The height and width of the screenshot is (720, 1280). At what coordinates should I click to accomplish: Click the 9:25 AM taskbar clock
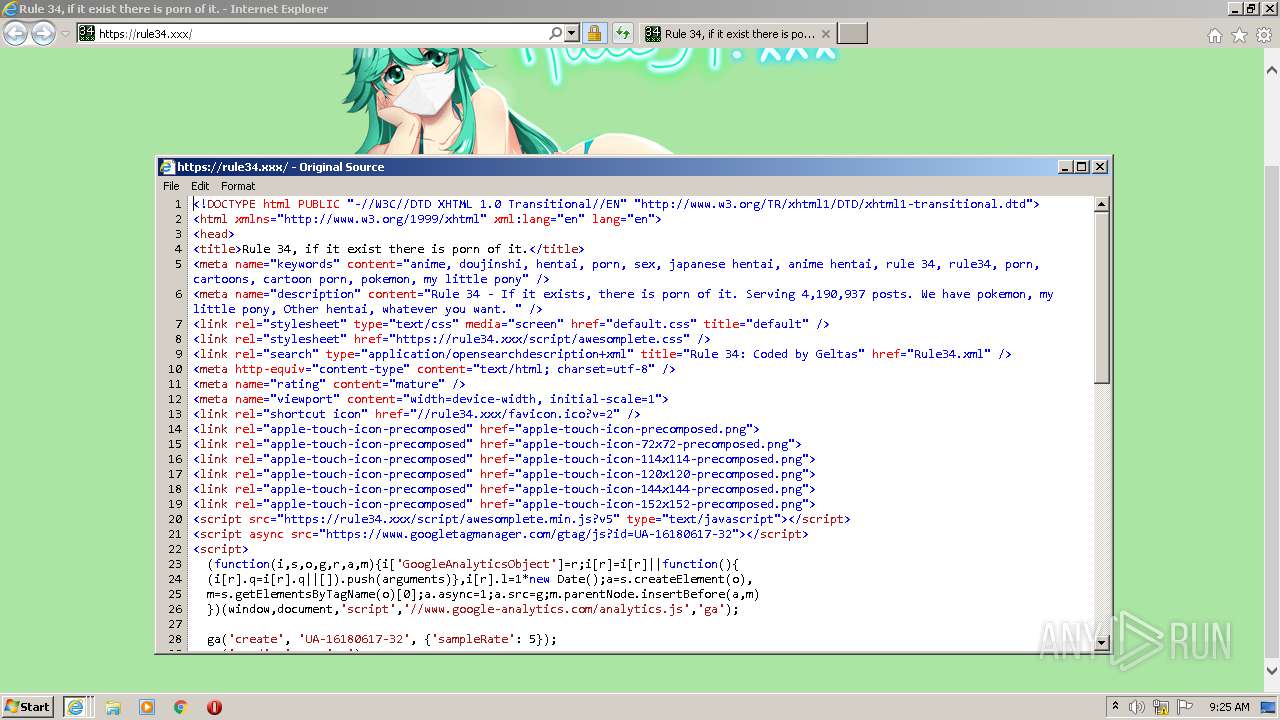[1229, 707]
